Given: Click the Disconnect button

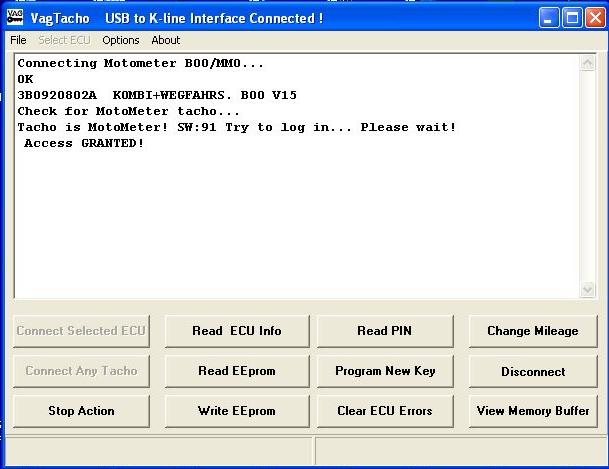Looking at the screenshot, I should click(533, 371).
